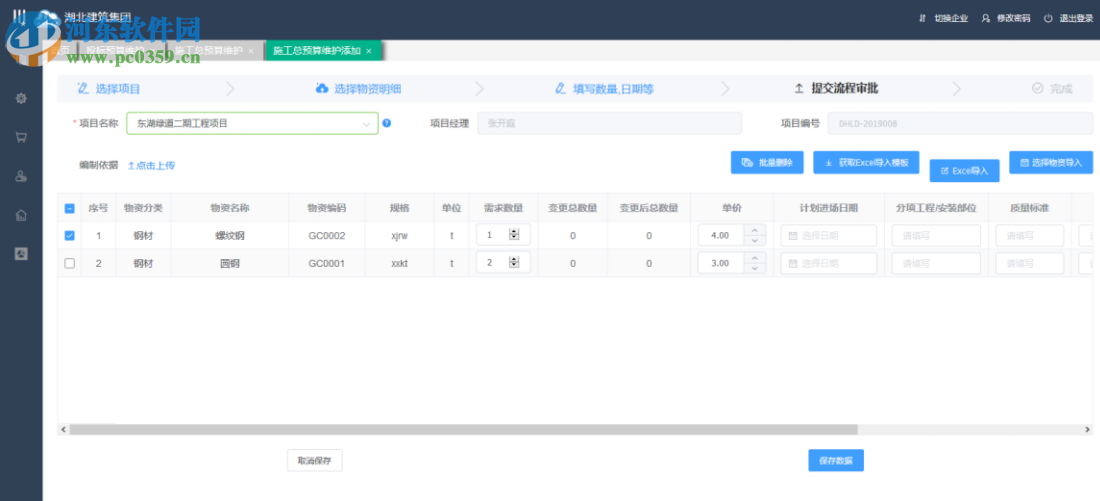Click the 选择物资导入 button
Image resolution: width=1100 pixels, height=501 pixels.
point(1051,162)
